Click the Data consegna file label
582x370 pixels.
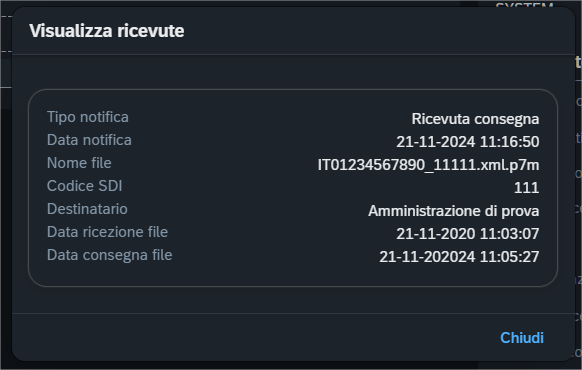[109, 255]
